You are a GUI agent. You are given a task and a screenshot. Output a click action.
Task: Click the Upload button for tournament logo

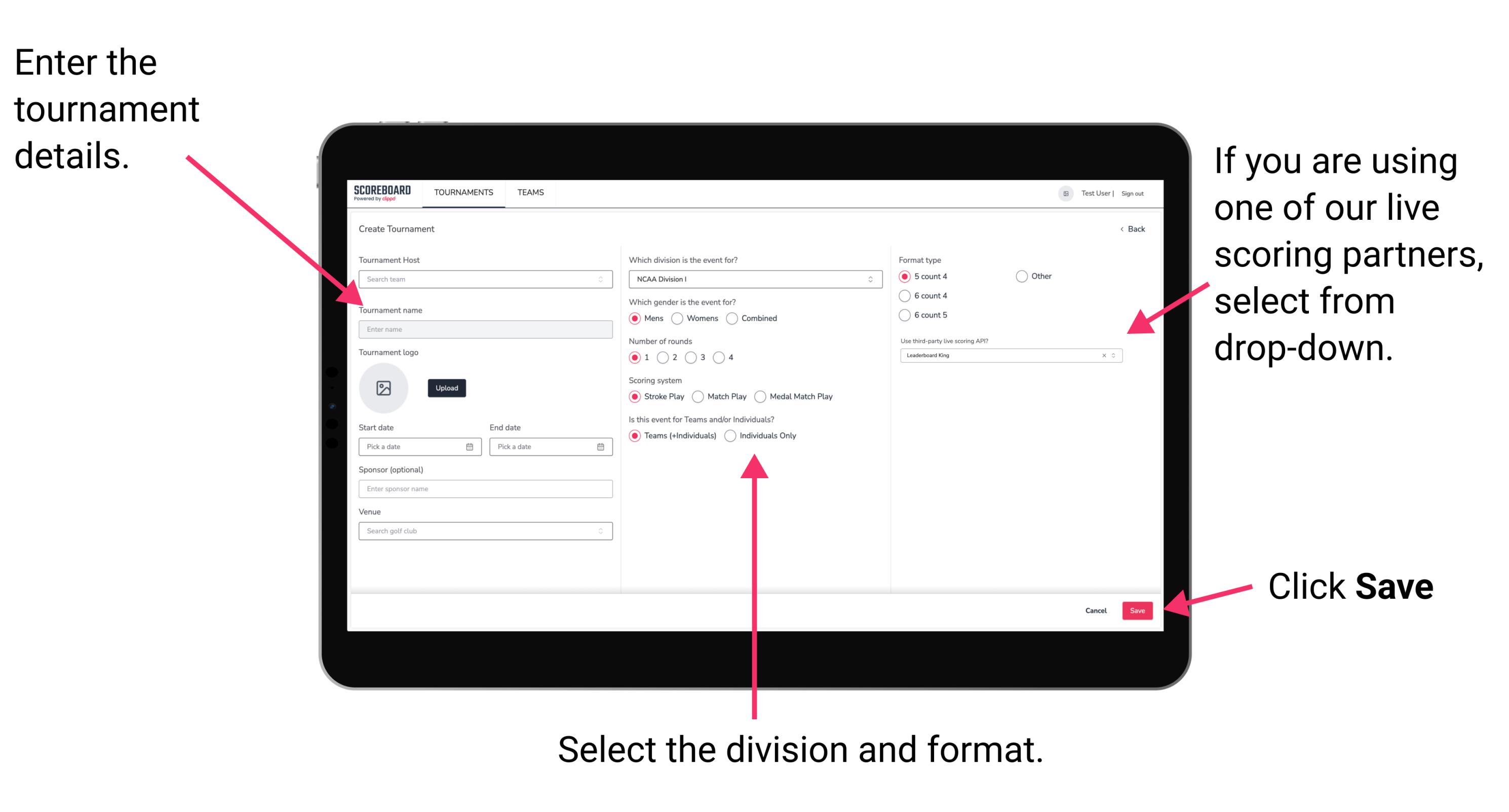coord(447,388)
